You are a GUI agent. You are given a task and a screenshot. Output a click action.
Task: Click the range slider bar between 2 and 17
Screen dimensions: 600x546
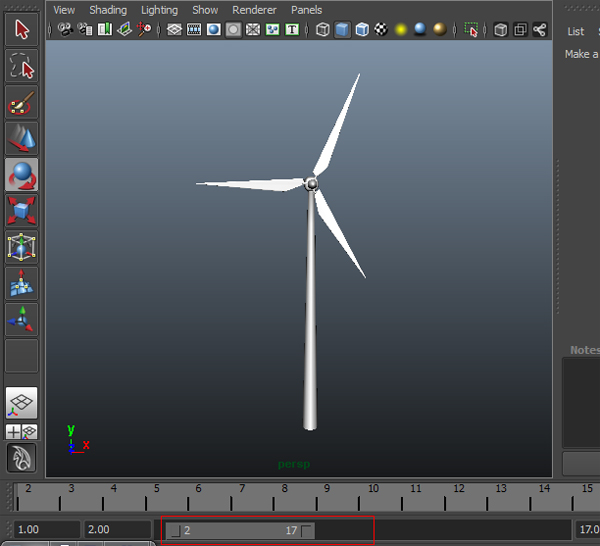(240, 530)
